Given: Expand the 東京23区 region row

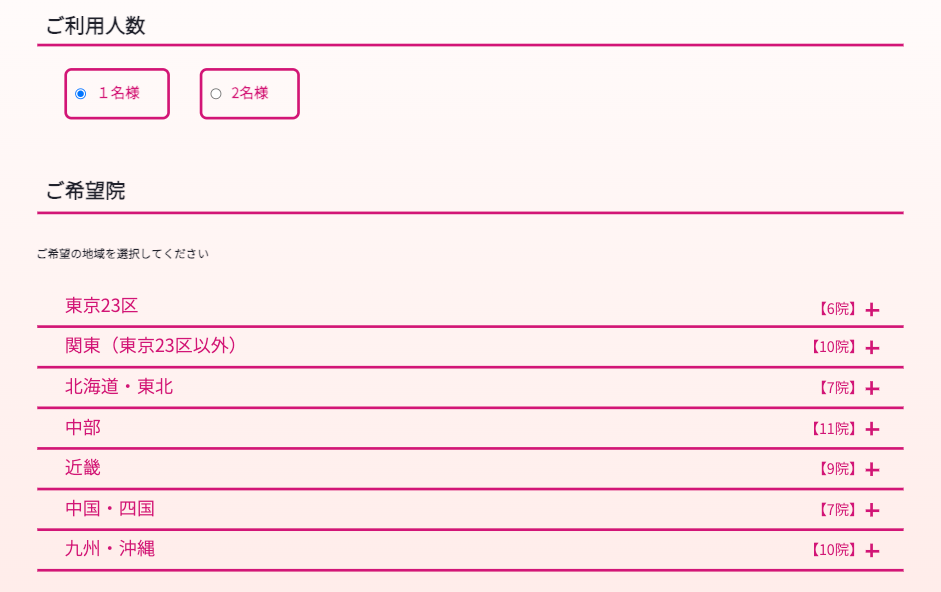Looking at the screenshot, I should (x=102, y=306).
